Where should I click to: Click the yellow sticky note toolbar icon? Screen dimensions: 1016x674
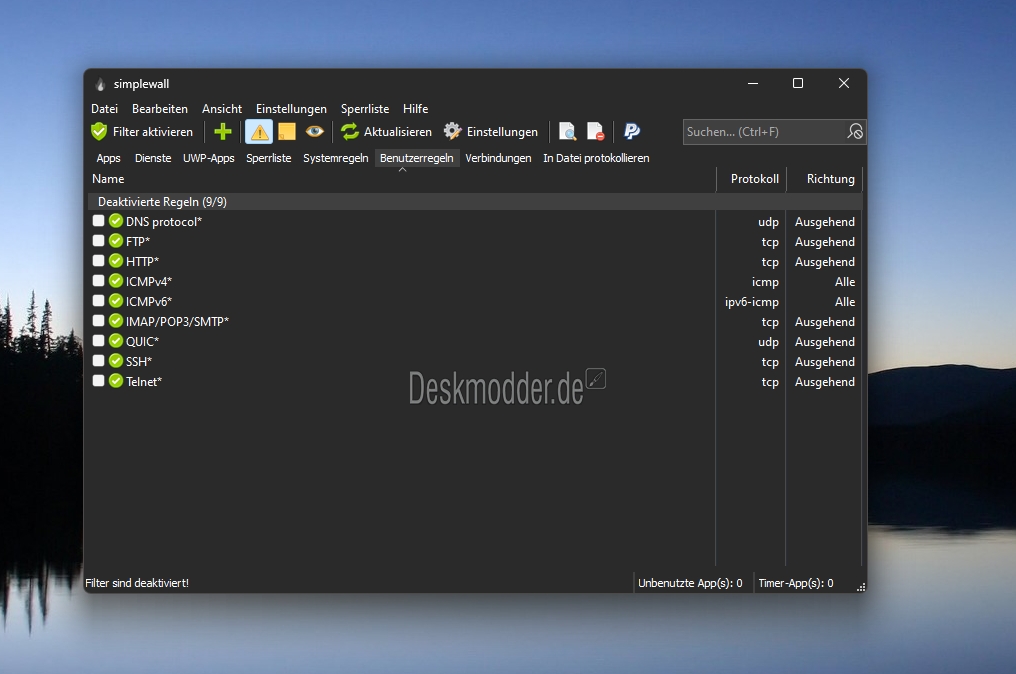(x=287, y=132)
